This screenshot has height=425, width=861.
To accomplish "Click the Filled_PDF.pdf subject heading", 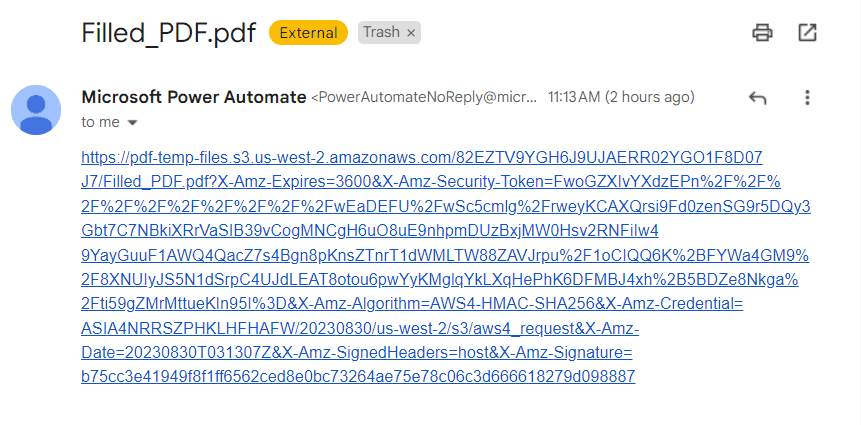I will click(170, 32).
